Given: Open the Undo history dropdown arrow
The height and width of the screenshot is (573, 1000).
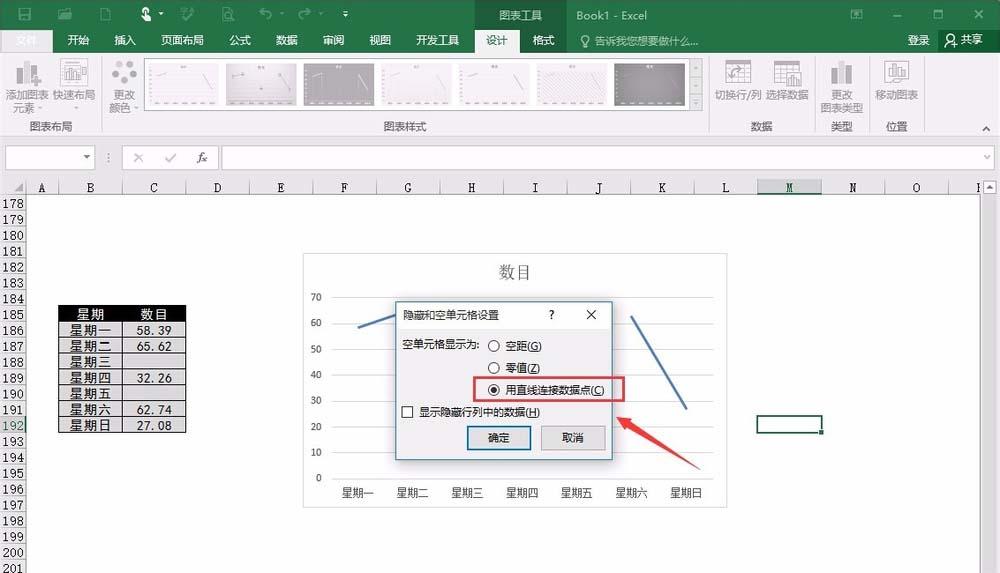Looking at the screenshot, I should coord(281,13).
